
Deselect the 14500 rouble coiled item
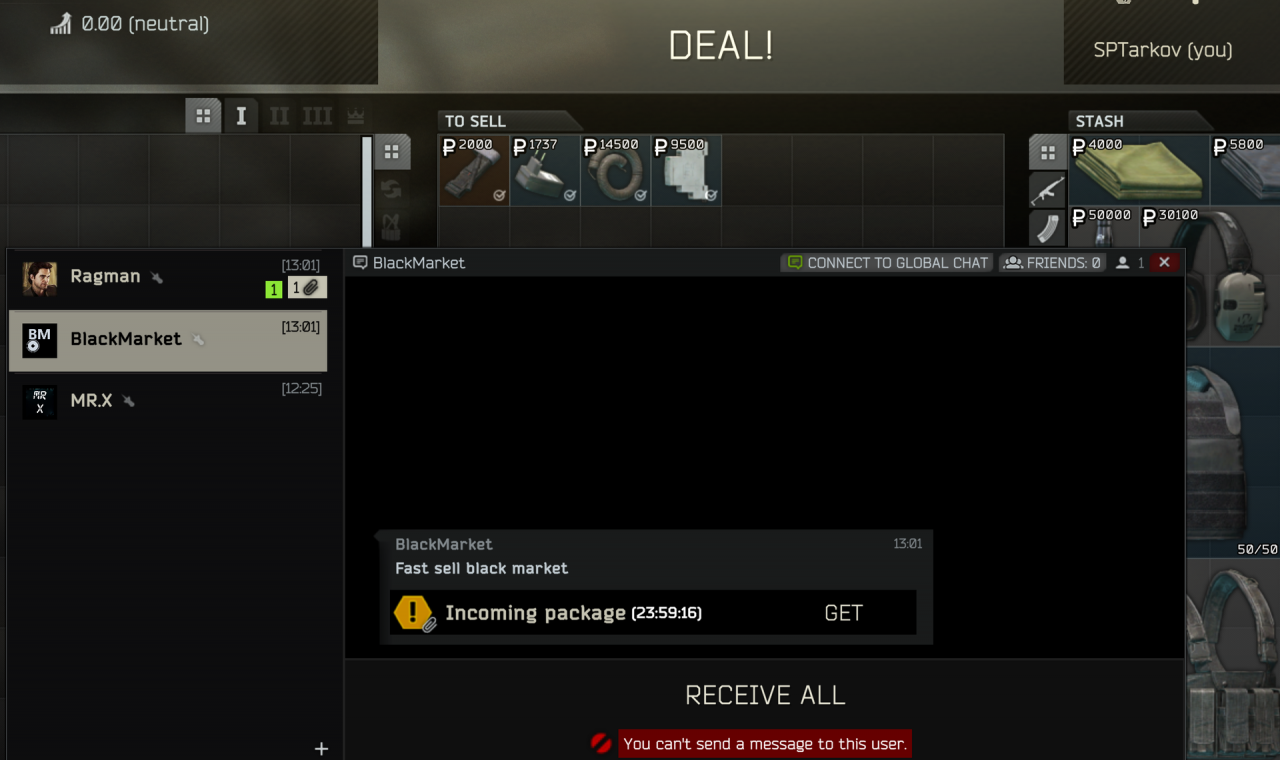click(x=615, y=171)
